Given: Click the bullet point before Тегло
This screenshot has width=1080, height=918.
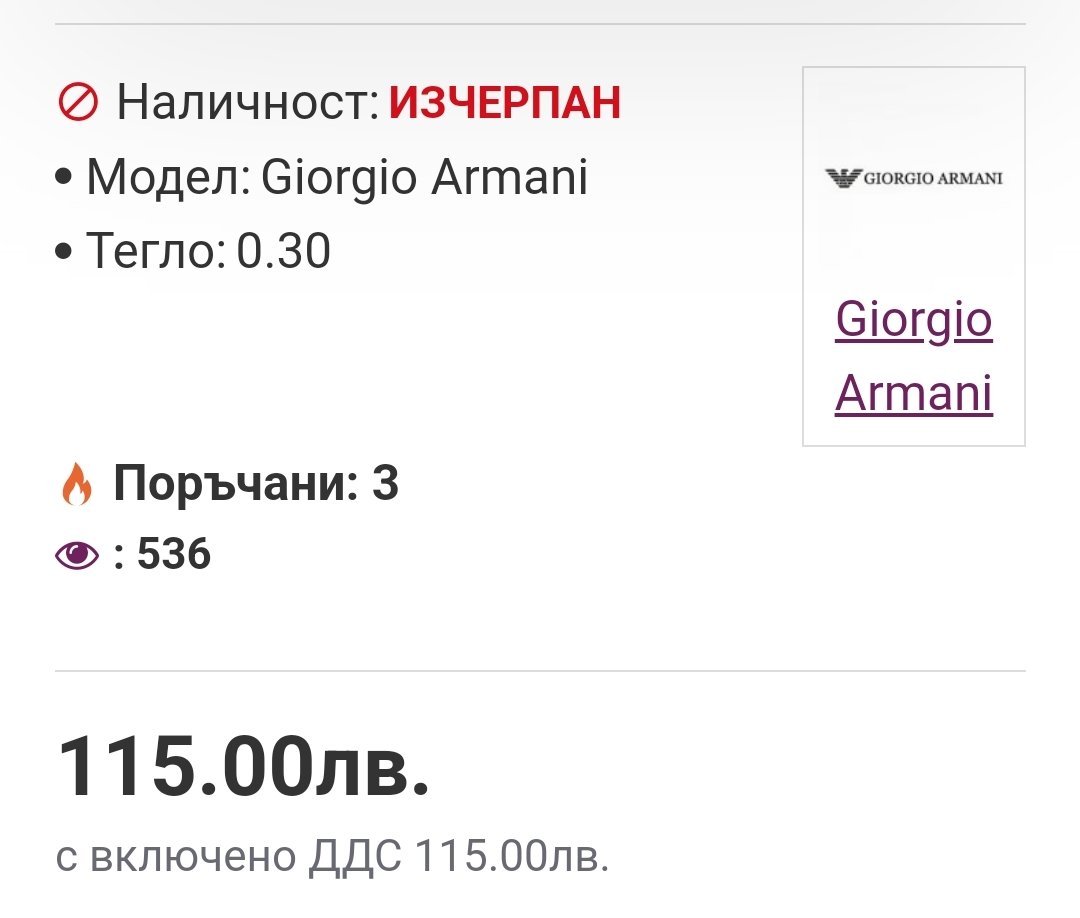Looking at the screenshot, I should pyautogui.click(x=66, y=252).
